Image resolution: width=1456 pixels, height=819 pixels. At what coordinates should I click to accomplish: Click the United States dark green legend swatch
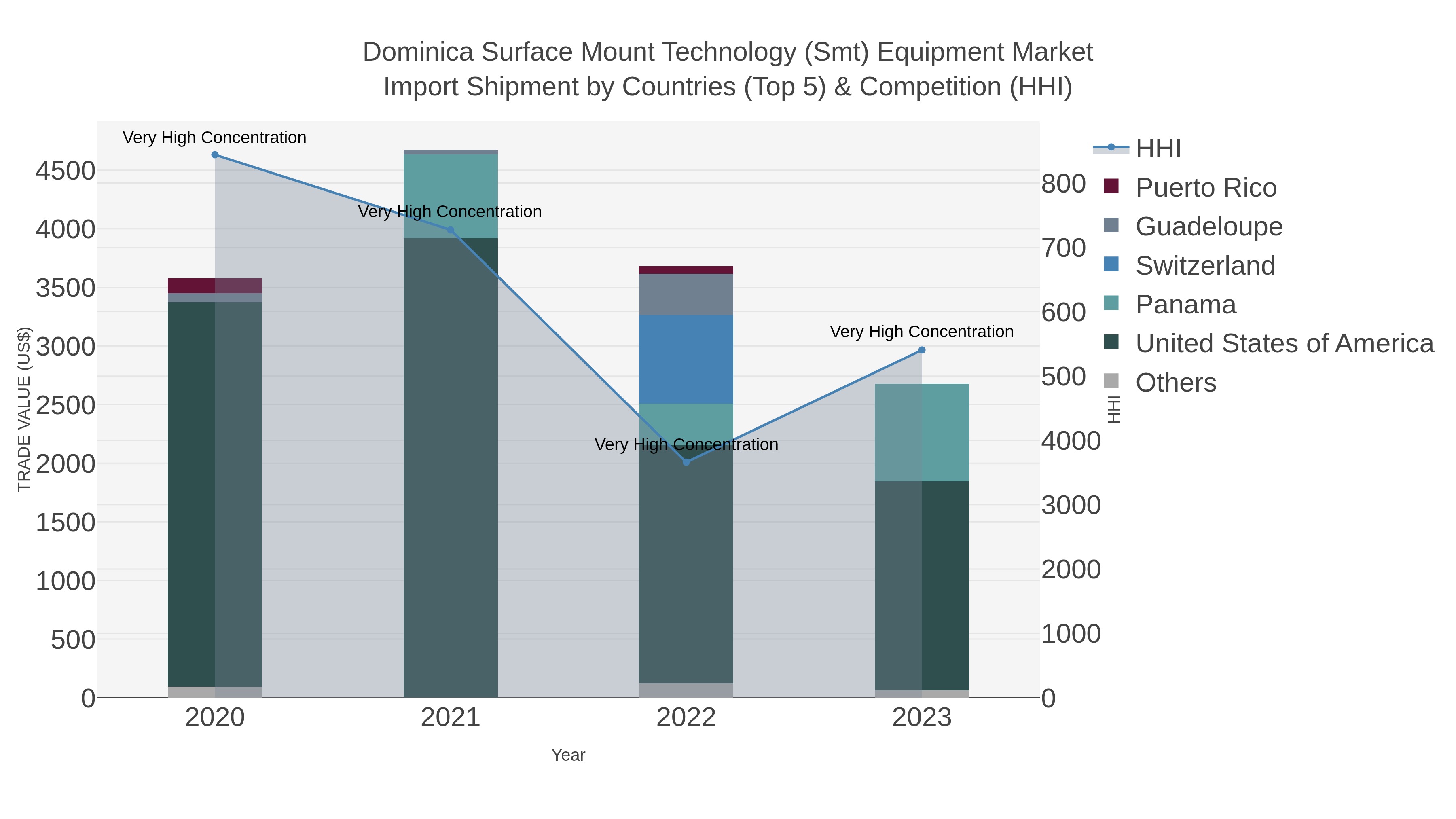(1111, 342)
